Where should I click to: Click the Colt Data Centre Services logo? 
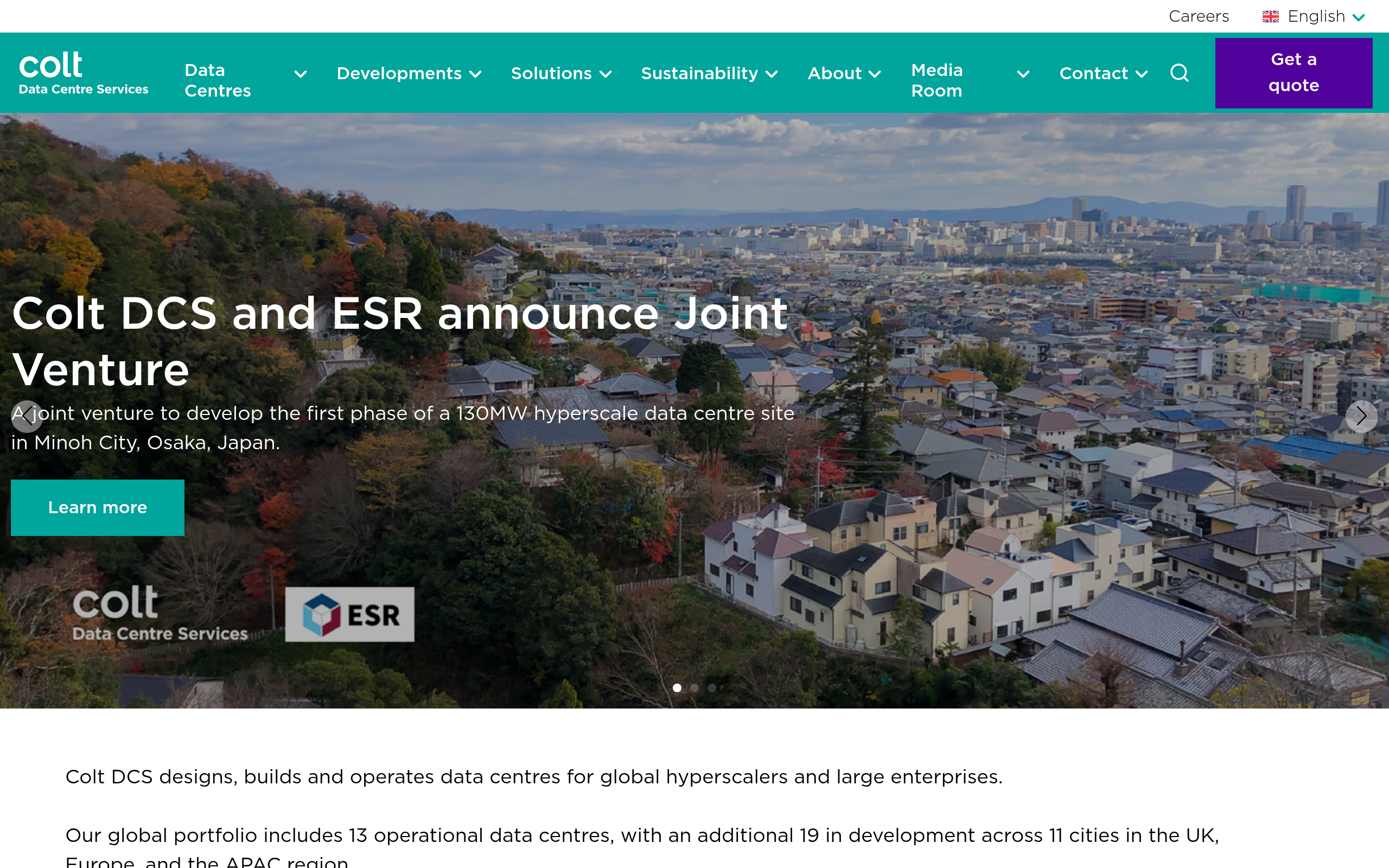[x=83, y=73]
